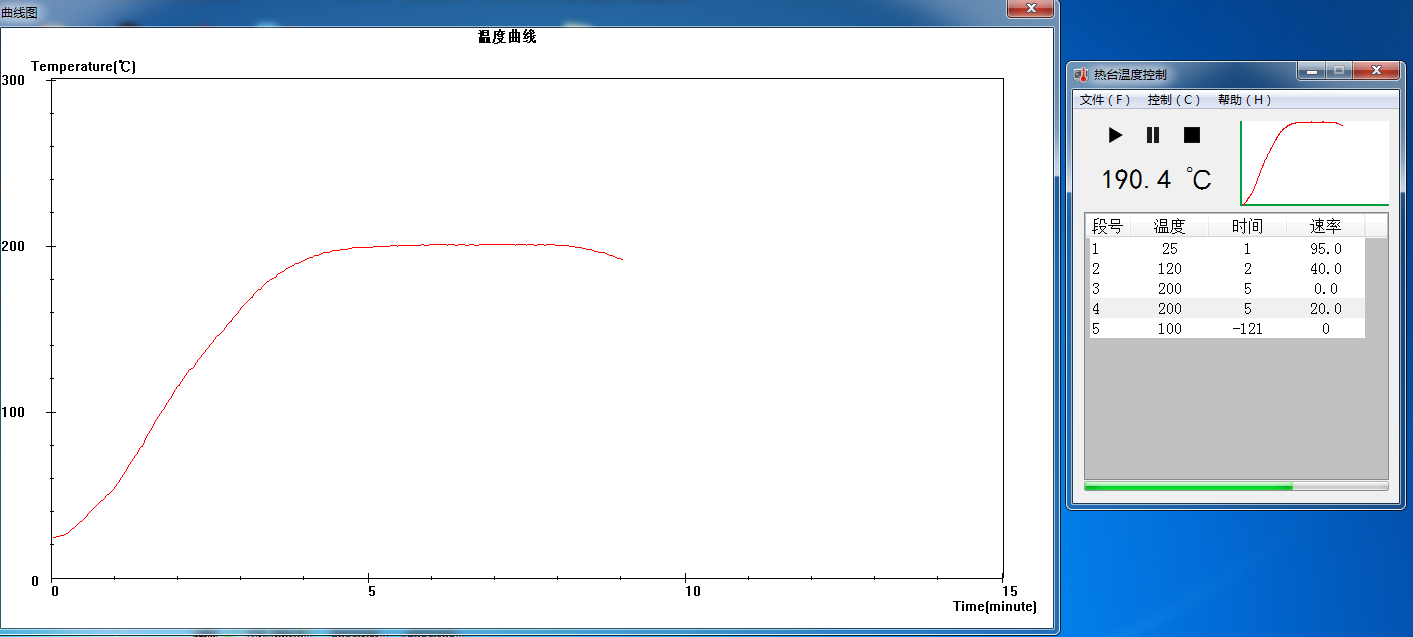1413x637 pixels.
Task: Pause the temperature program
Action: 1153,135
